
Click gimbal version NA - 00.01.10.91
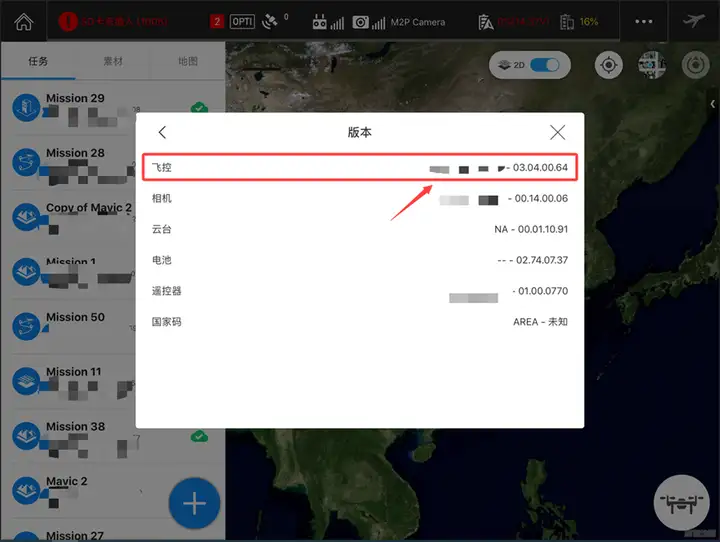coord(531,229)
